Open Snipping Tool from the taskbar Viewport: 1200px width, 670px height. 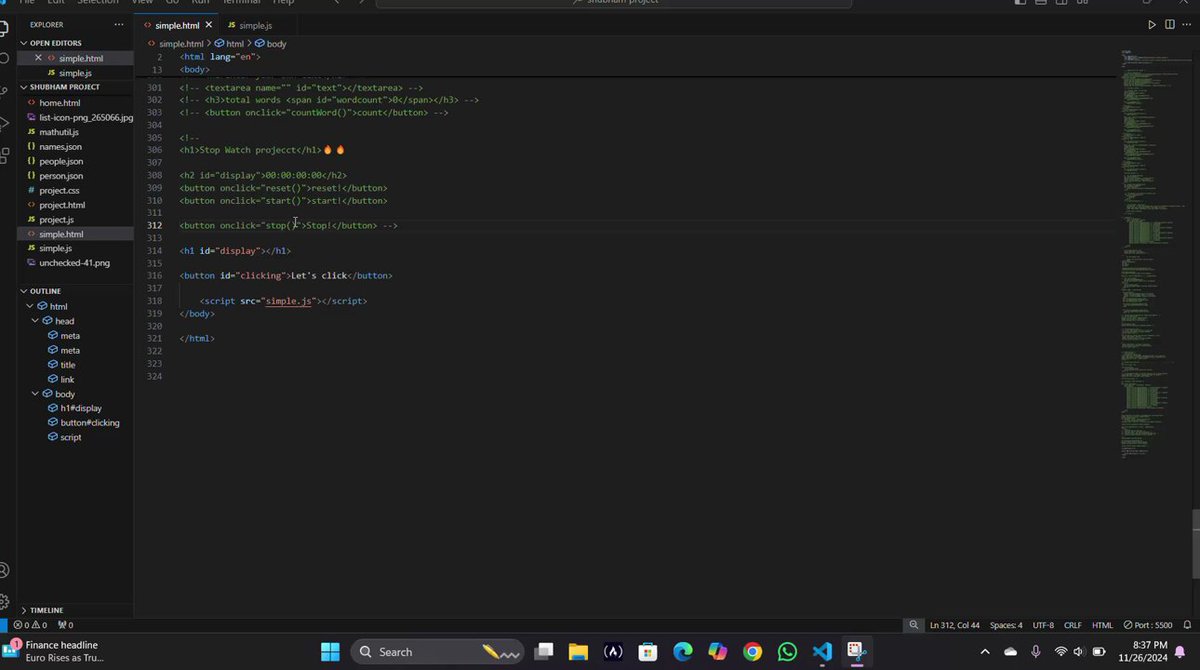point(856,652)
